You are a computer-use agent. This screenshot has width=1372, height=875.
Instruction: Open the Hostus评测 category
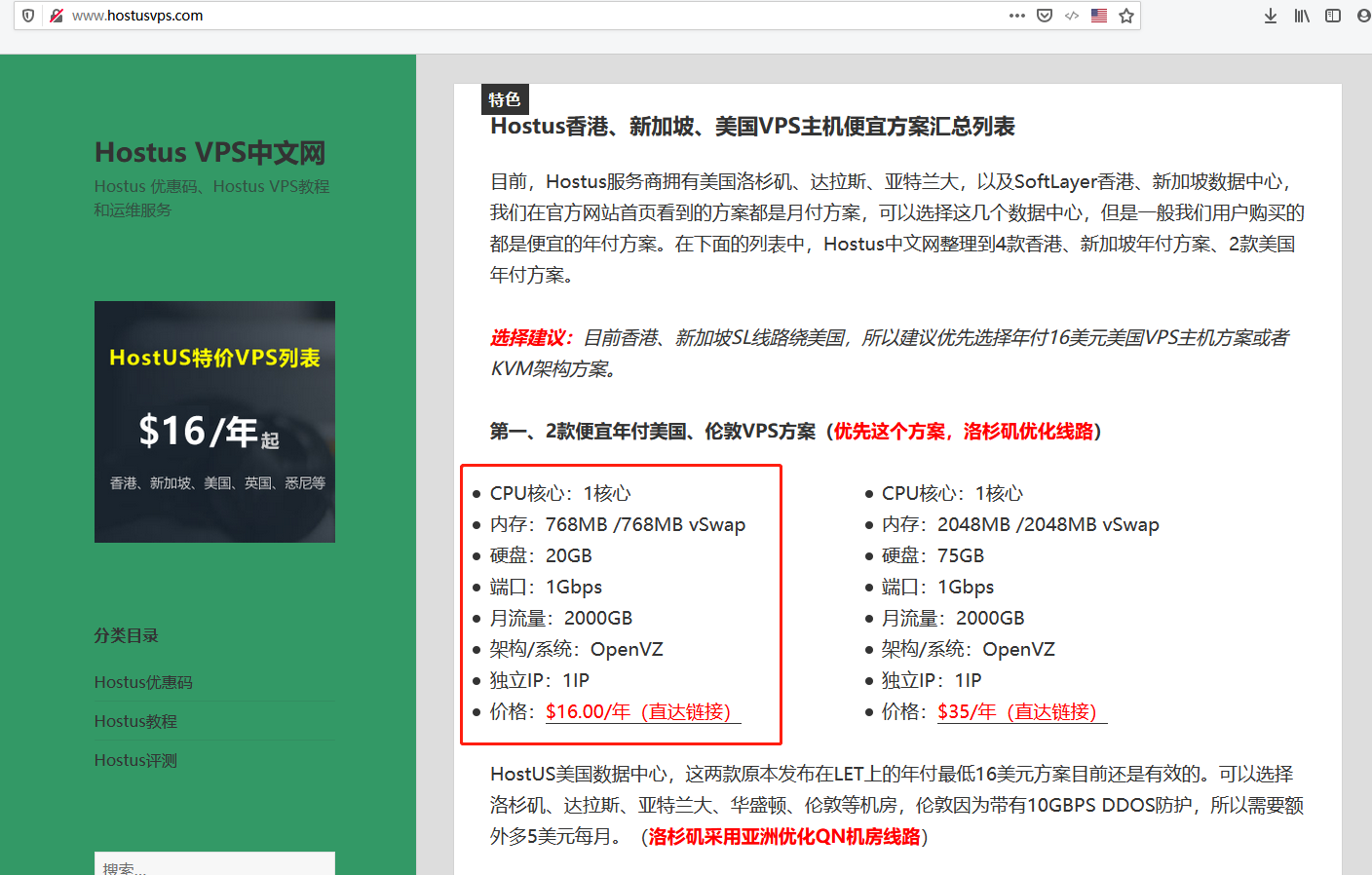coord(135,760)
